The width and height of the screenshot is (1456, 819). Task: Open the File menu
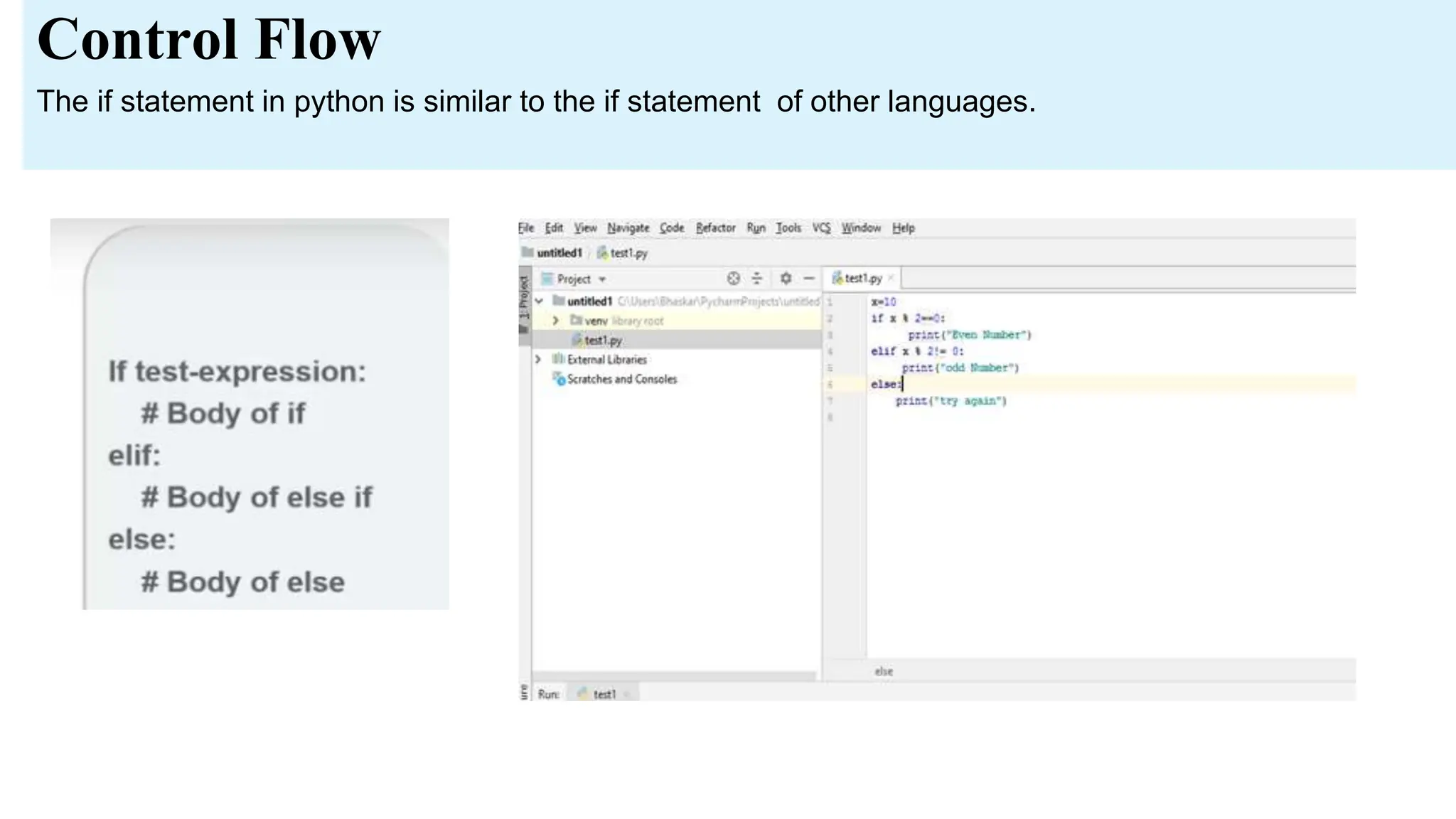tap(526, 228)
